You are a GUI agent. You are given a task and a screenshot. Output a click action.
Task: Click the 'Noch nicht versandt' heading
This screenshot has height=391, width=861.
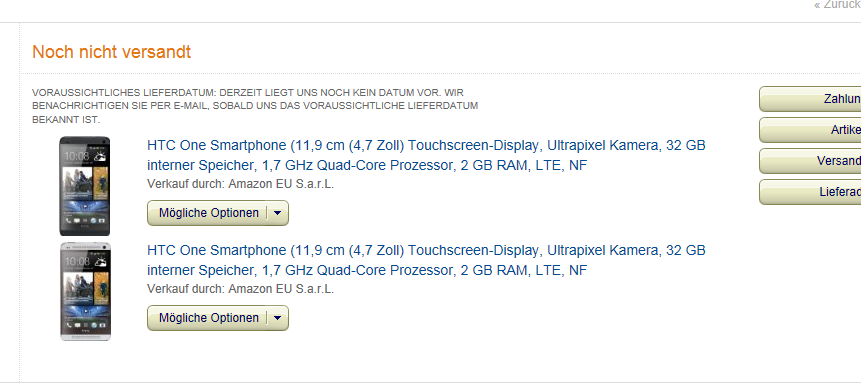click(x=111, y=52)
